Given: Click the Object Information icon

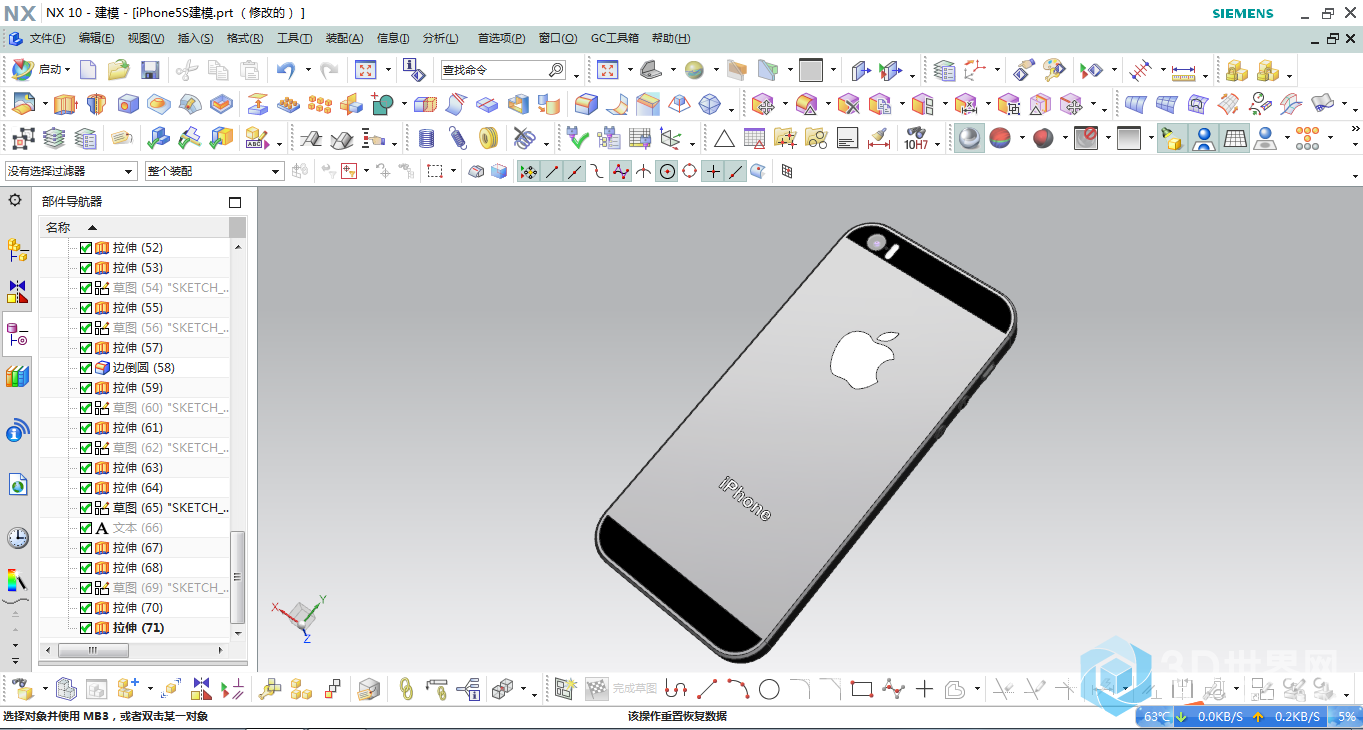Looking at the screenshot, I should point(413,70).
